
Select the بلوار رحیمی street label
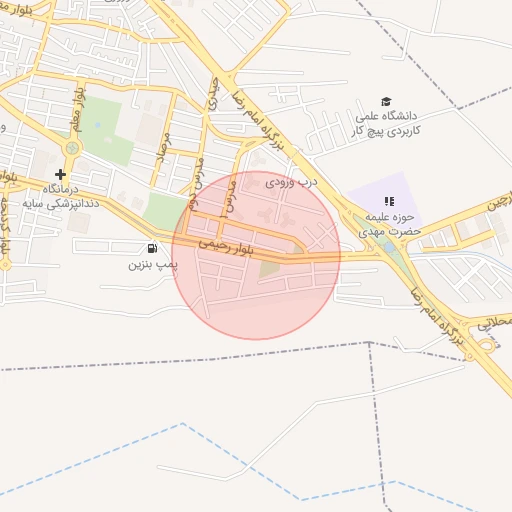click(226, 247)
